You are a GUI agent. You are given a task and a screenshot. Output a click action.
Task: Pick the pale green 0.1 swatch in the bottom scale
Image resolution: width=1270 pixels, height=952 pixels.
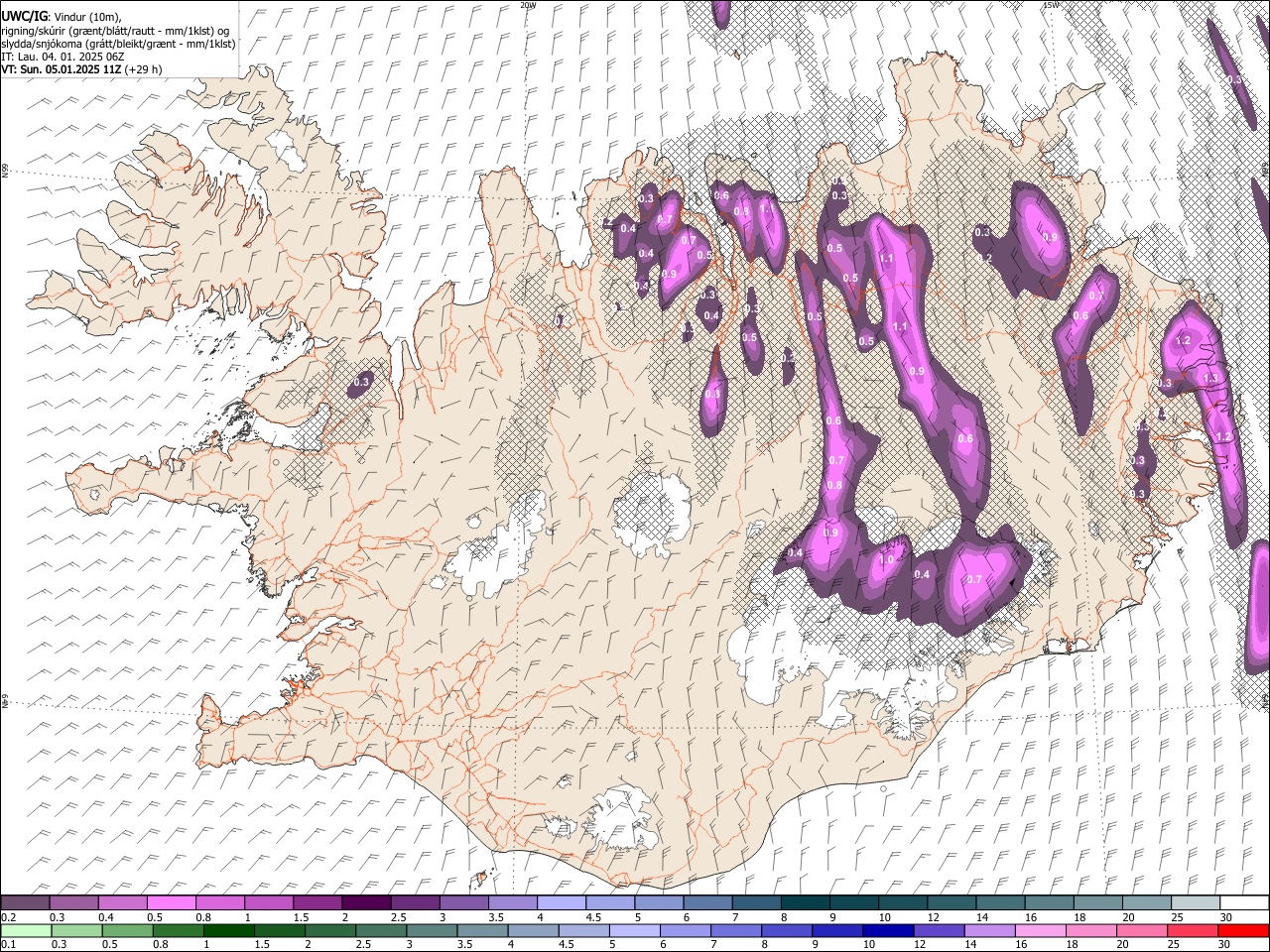tap(26, 930)
